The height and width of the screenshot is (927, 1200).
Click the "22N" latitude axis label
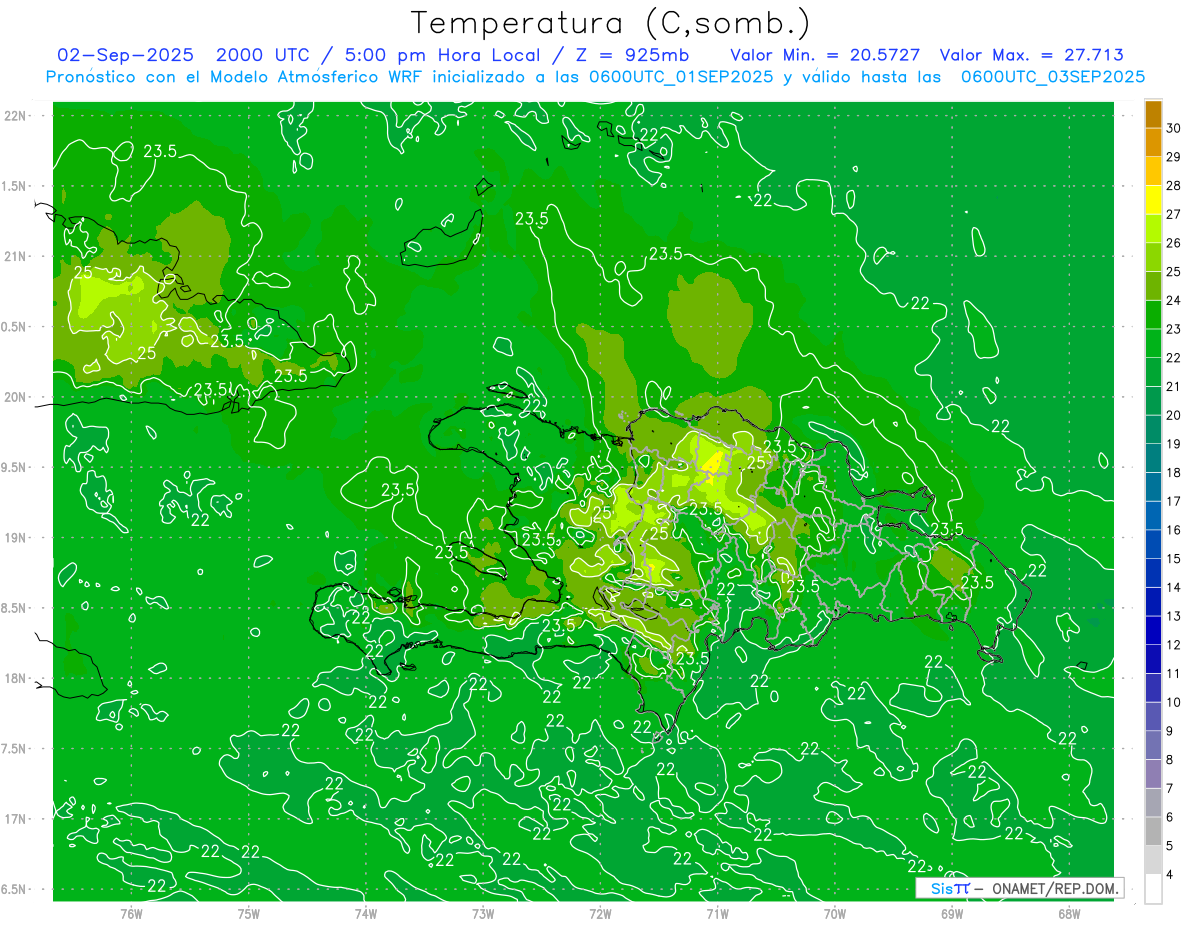tap(16, 116)
